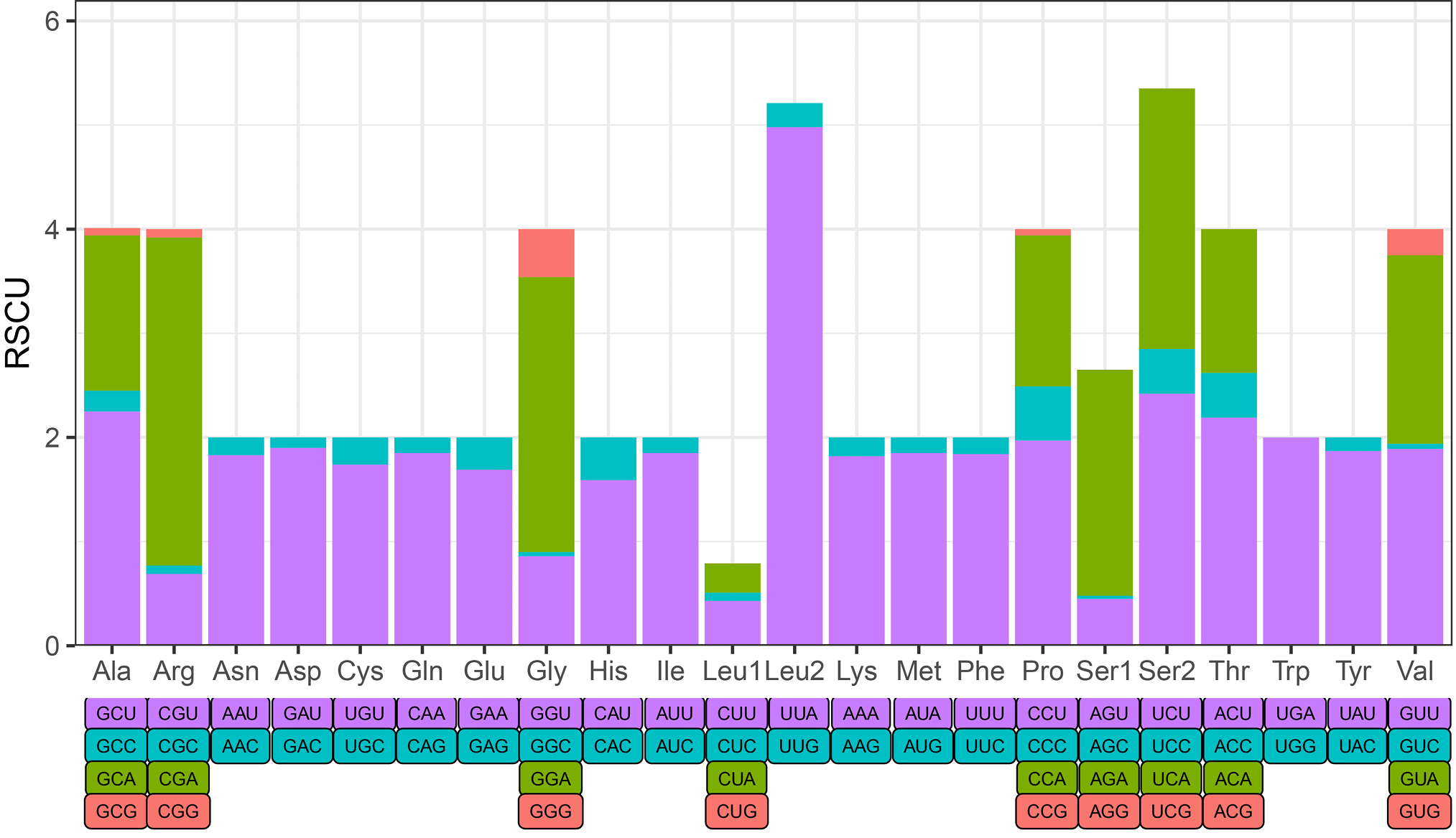Click the CCA codon label
The image size is (1456, 838).
click(x=1047, y=779)
